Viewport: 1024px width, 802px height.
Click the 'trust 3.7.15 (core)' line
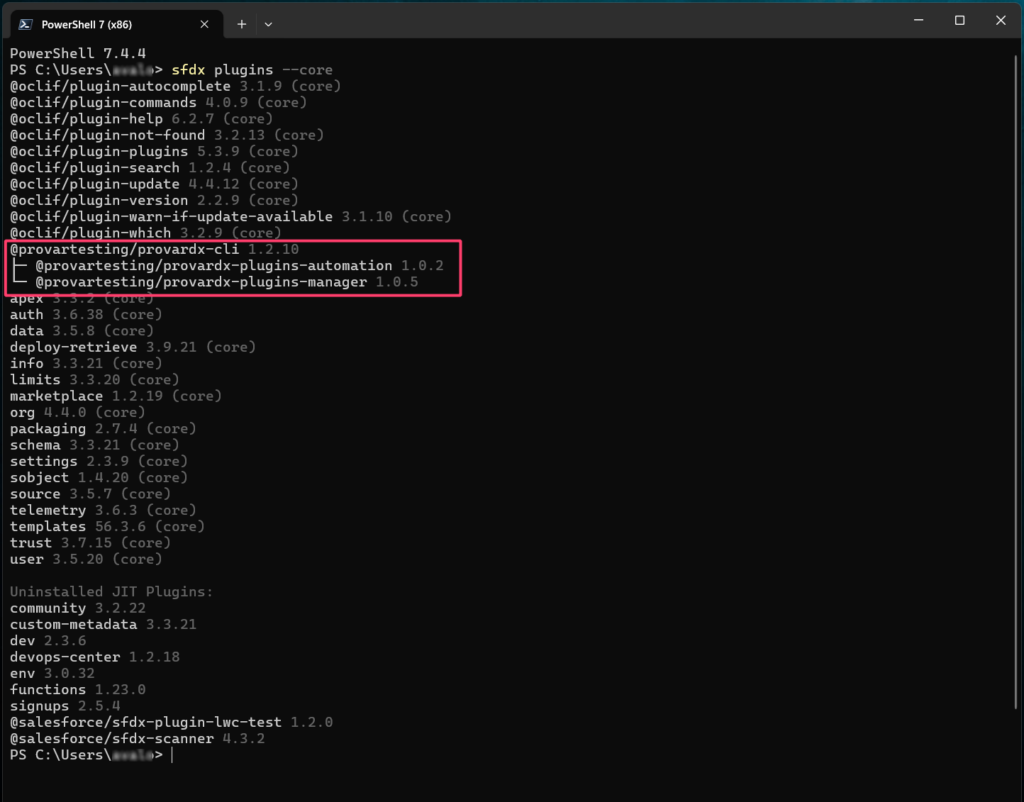click(90, 543)
